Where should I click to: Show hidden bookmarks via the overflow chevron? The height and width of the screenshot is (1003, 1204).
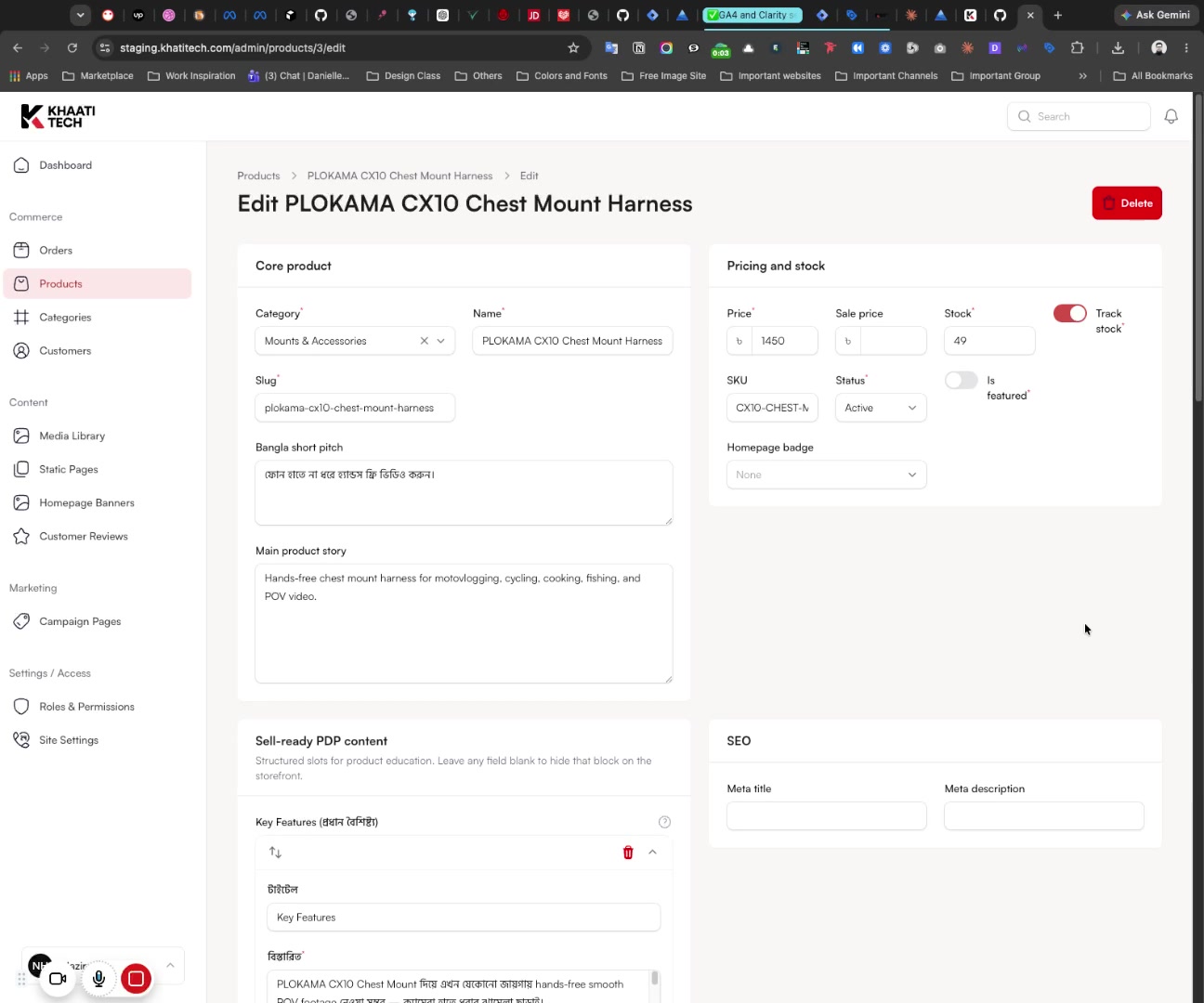[x=1083, y=76]
